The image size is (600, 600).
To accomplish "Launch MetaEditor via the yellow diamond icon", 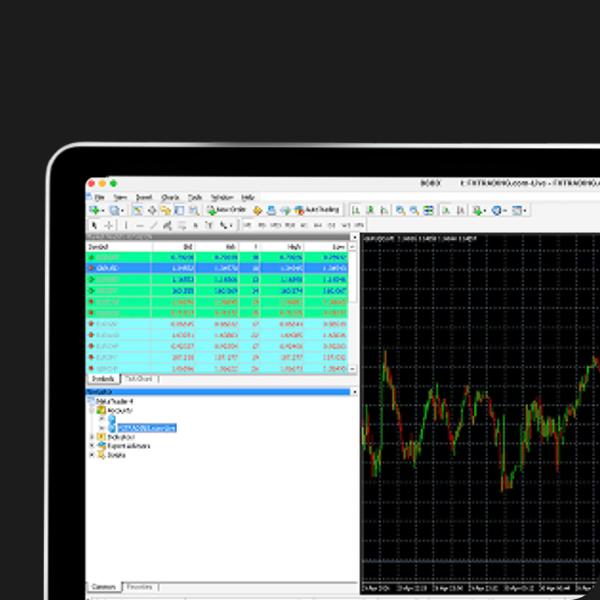I will pyautogui.click(x=258, y=210).
